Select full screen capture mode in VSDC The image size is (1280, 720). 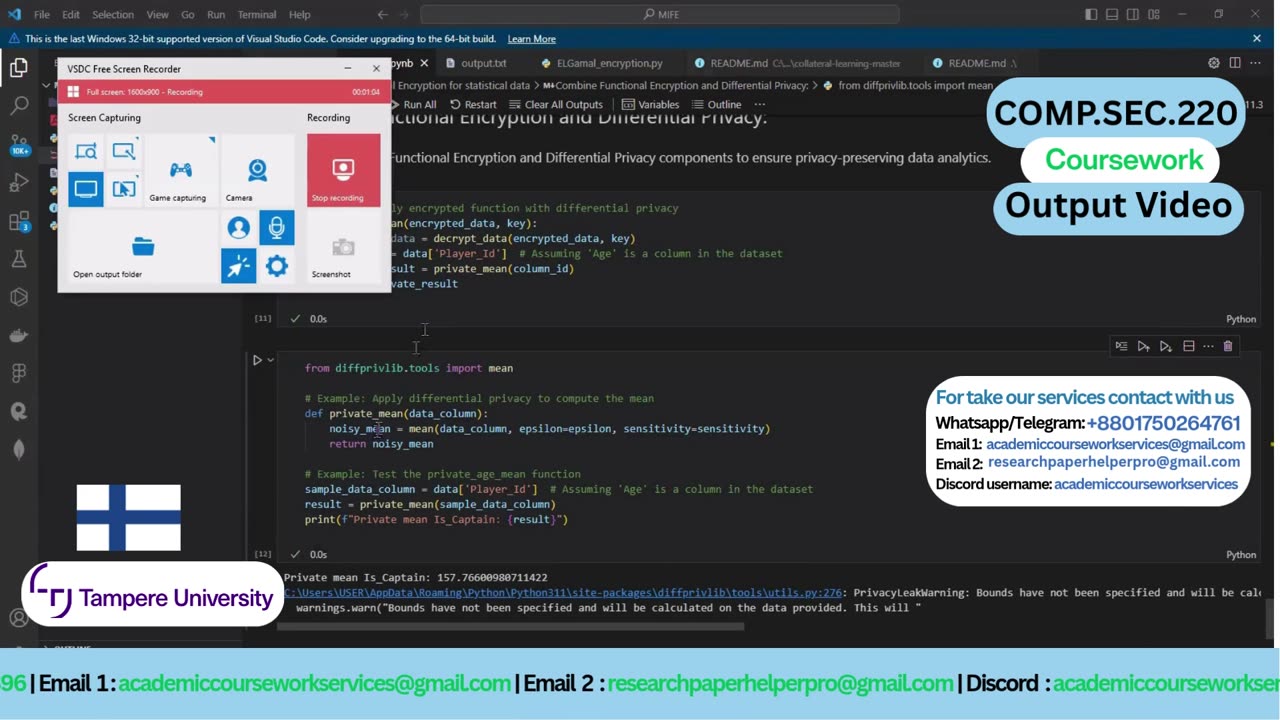click(x=86, y=189)
